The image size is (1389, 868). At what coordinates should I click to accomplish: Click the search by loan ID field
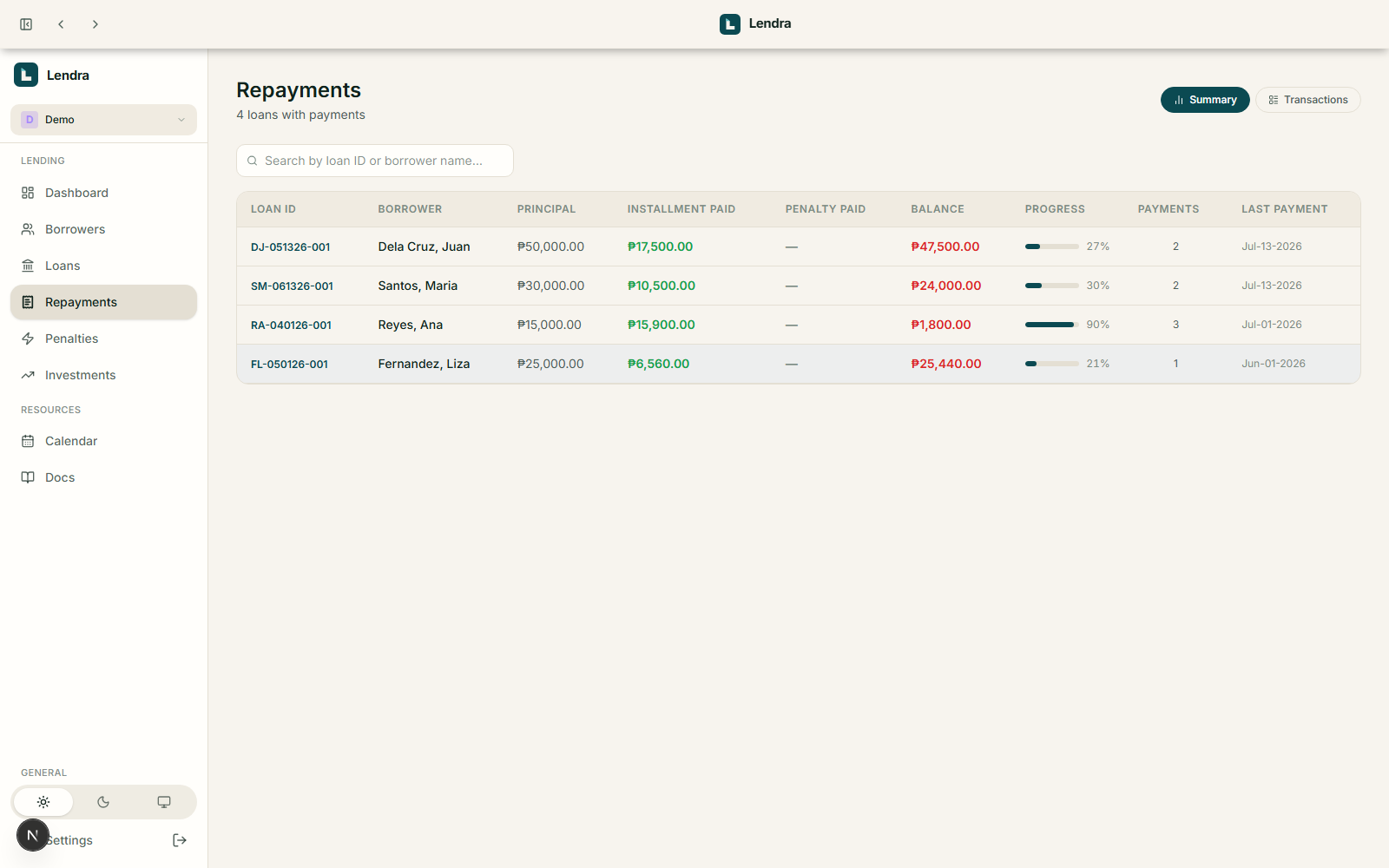pos(375,161)
